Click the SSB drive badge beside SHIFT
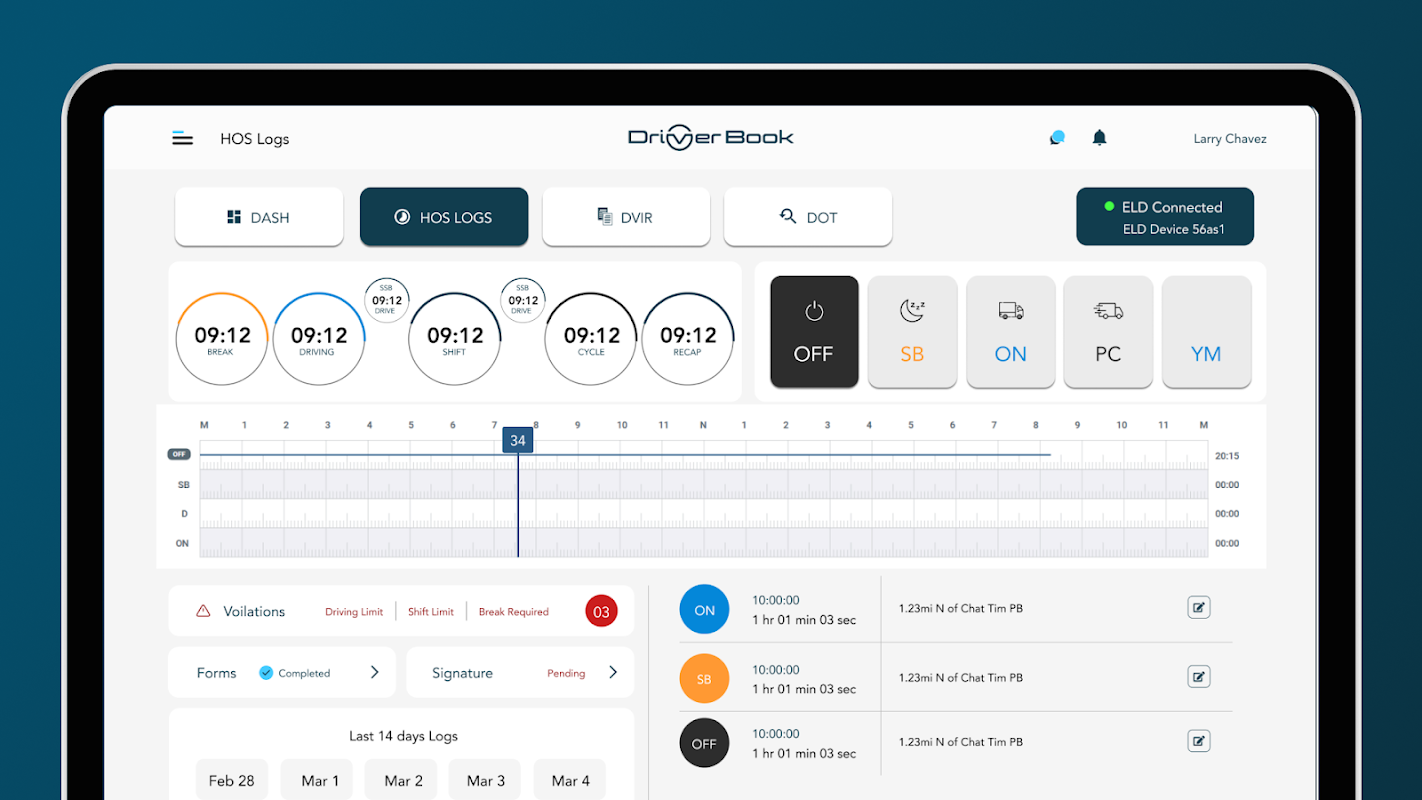This screenshot has width=1422, height=800. tap(522, 300)
